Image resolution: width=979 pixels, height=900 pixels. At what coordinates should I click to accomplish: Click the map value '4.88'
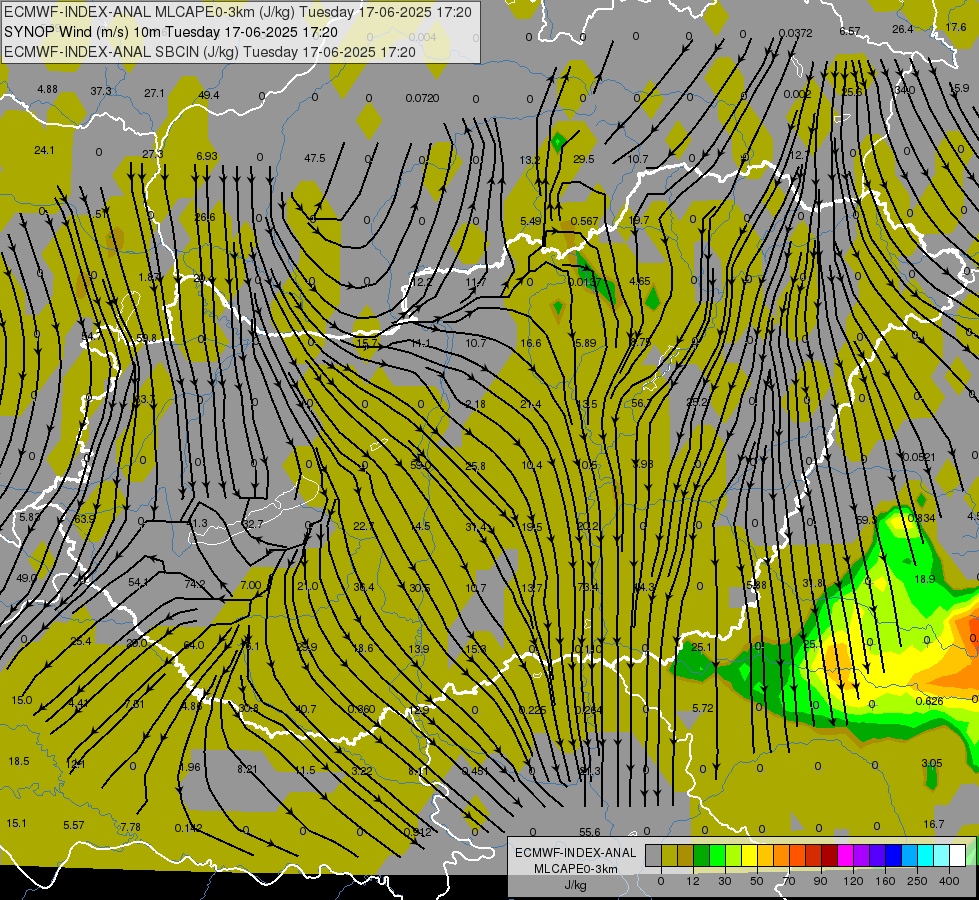[47, 89]
